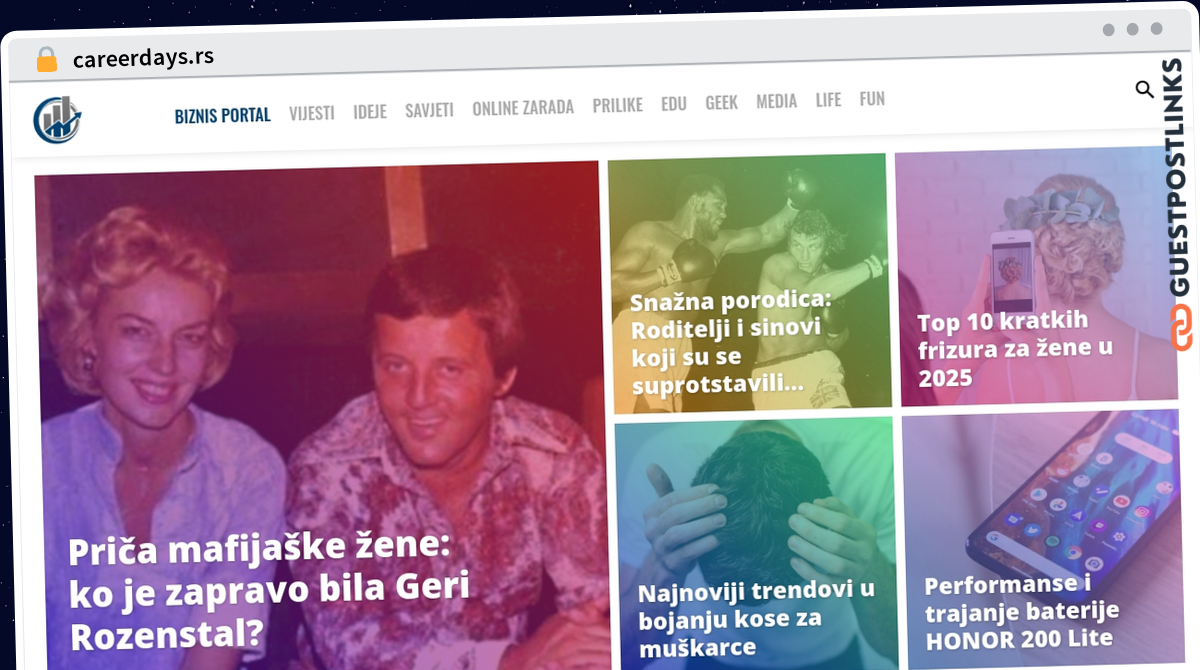Select the IDEJE menu item
Screen dimensions: 1200x670
pyautogui.click(x=370, y=111)
